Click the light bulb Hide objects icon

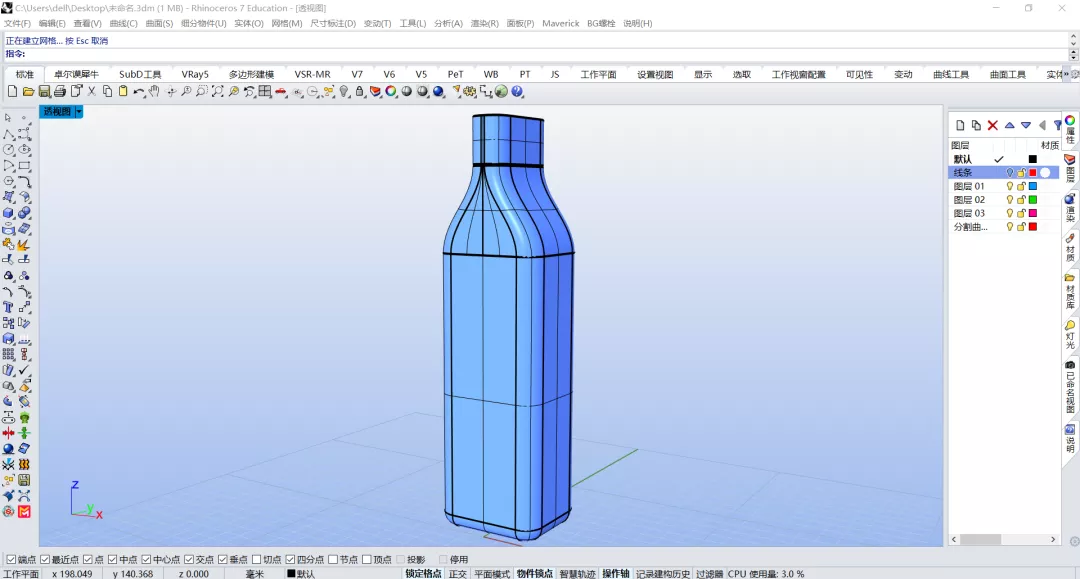tap(344, 92)
